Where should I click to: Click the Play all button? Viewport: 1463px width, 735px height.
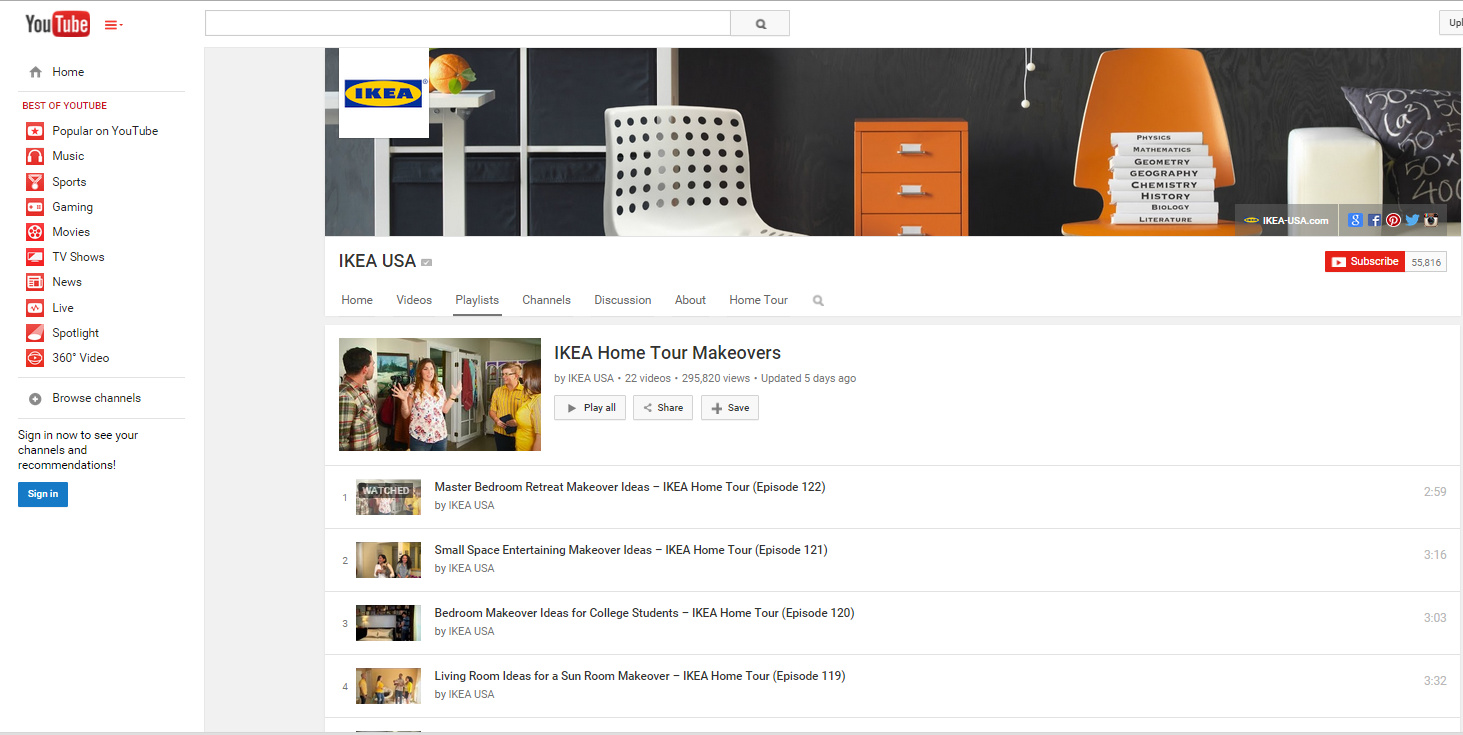click(590, 408)
